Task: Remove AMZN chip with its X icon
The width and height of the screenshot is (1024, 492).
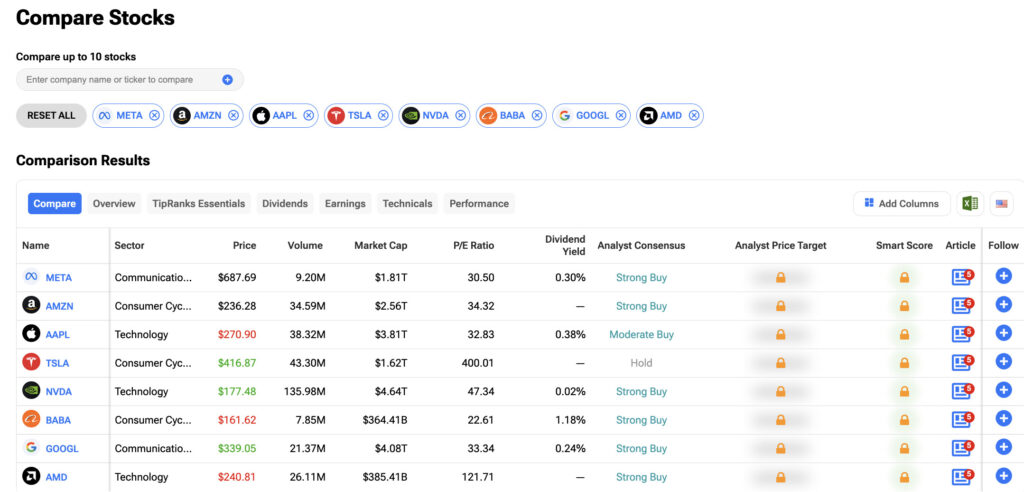Action: tap(233, 116)
